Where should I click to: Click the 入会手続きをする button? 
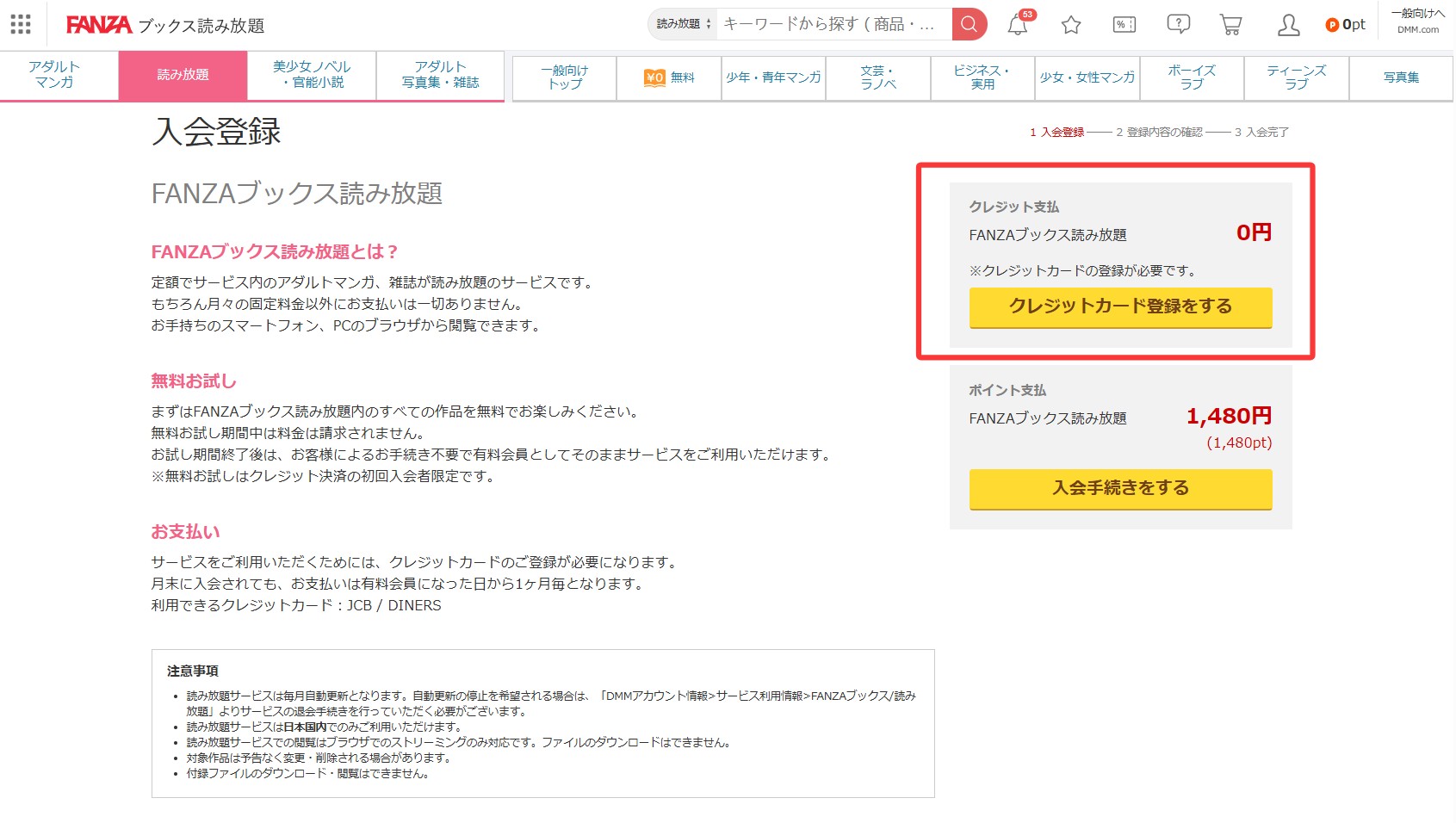pos(1120,489)
